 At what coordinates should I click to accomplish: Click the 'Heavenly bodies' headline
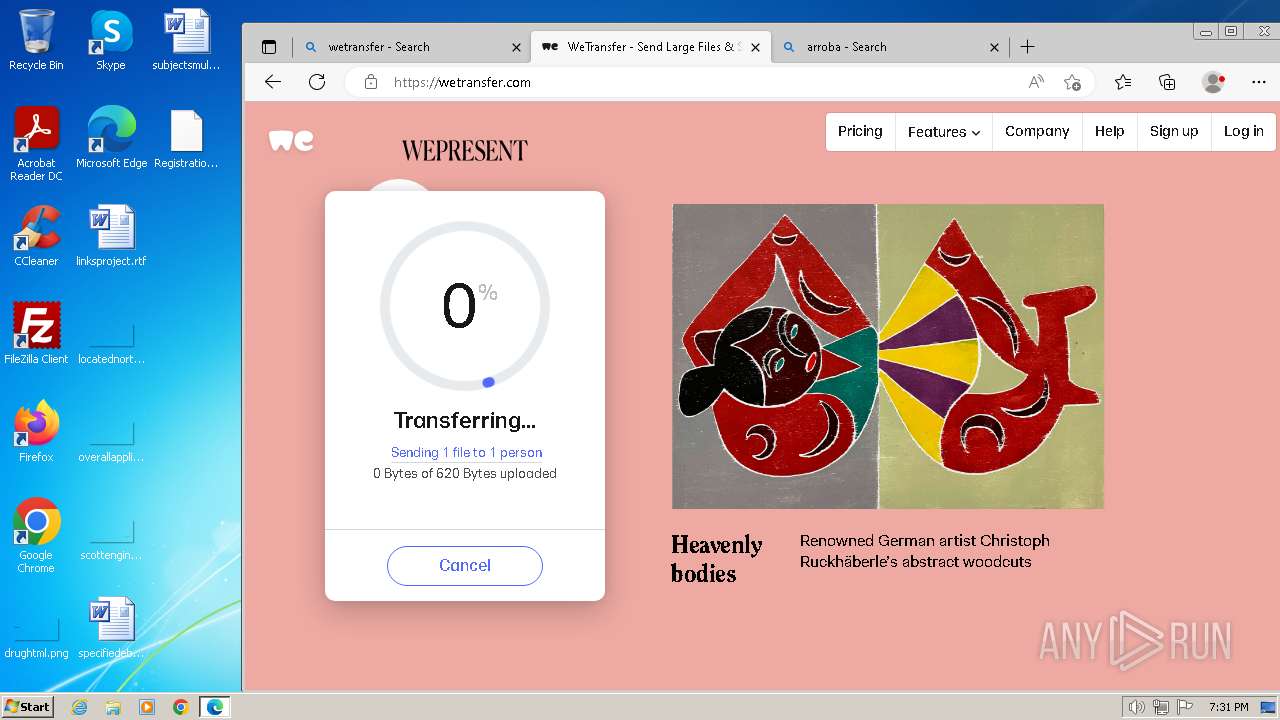pos(716,559)
